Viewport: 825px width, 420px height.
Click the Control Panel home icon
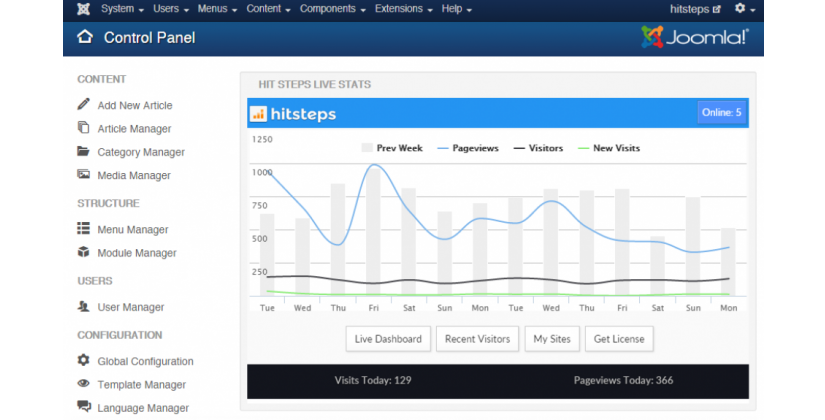(x=85, y=37)
